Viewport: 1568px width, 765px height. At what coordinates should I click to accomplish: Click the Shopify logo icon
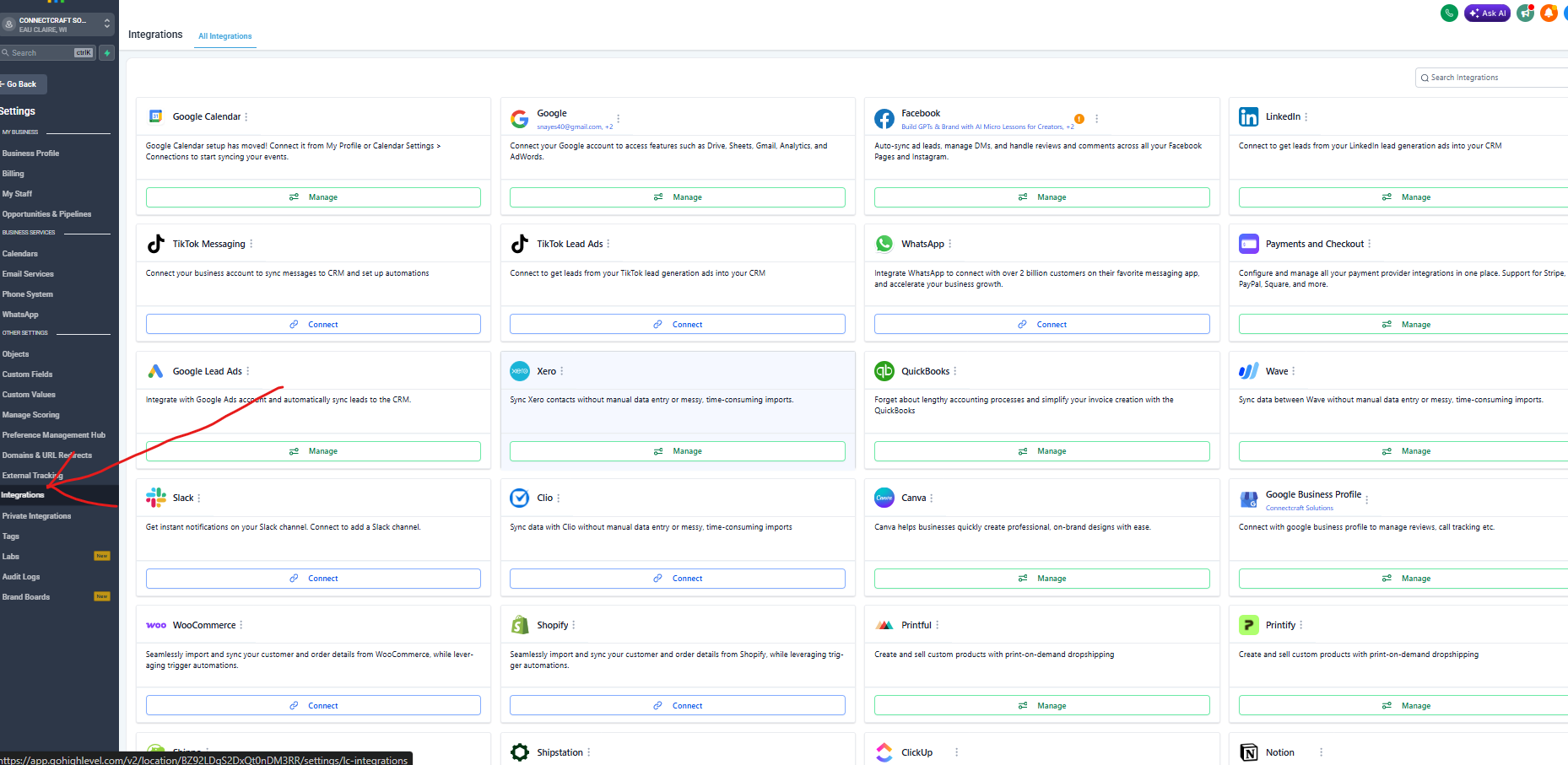520,625
